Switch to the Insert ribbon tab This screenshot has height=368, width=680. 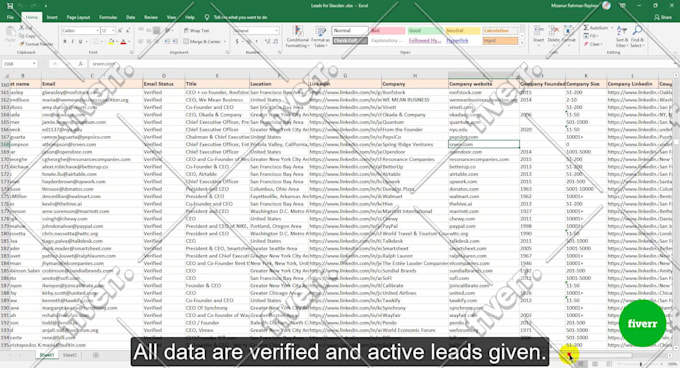(x=52, y=17)
